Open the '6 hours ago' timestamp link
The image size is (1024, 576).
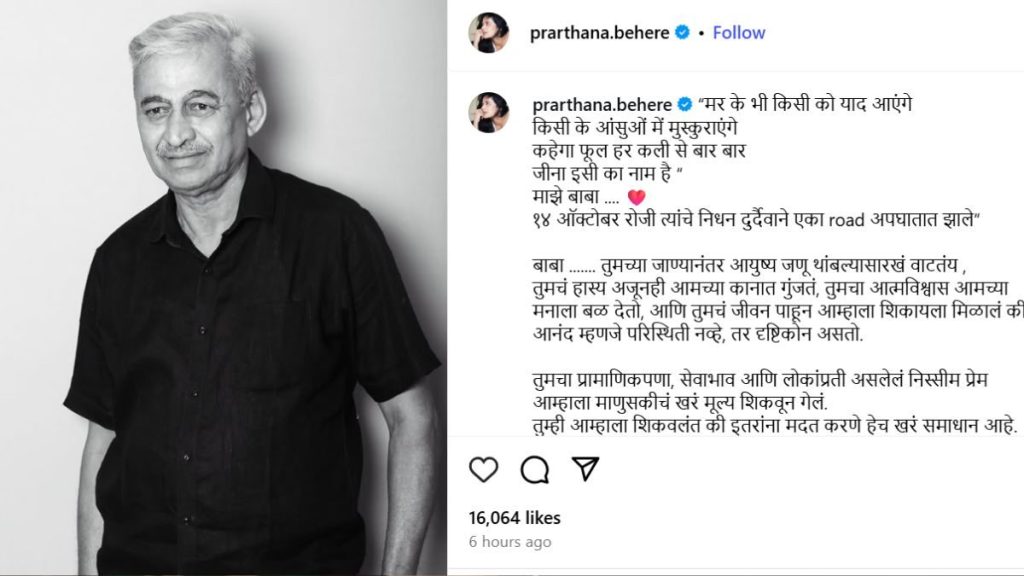click(510, 541)
